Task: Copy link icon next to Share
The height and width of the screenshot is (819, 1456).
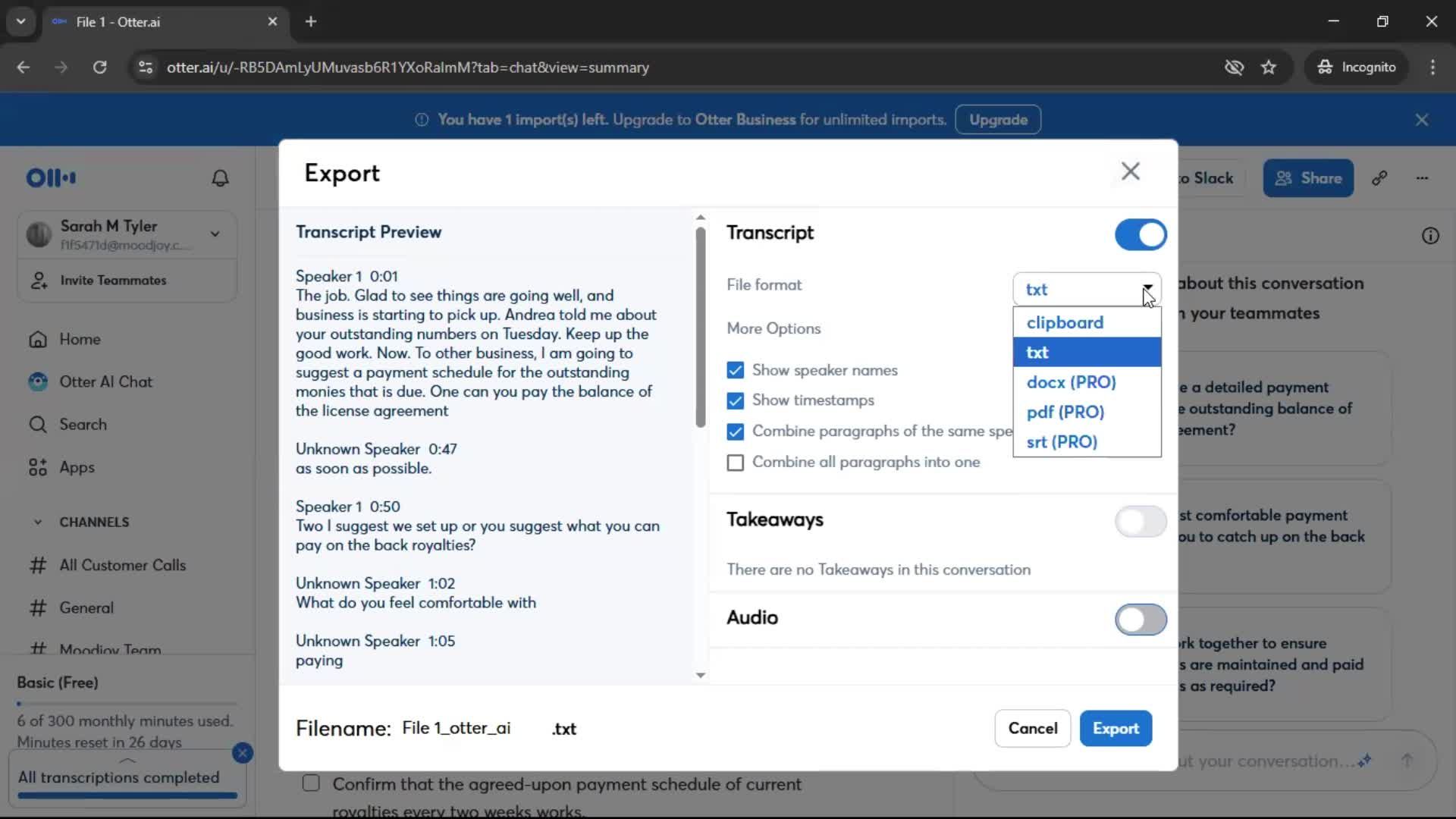Action: tap(1379, 178)
